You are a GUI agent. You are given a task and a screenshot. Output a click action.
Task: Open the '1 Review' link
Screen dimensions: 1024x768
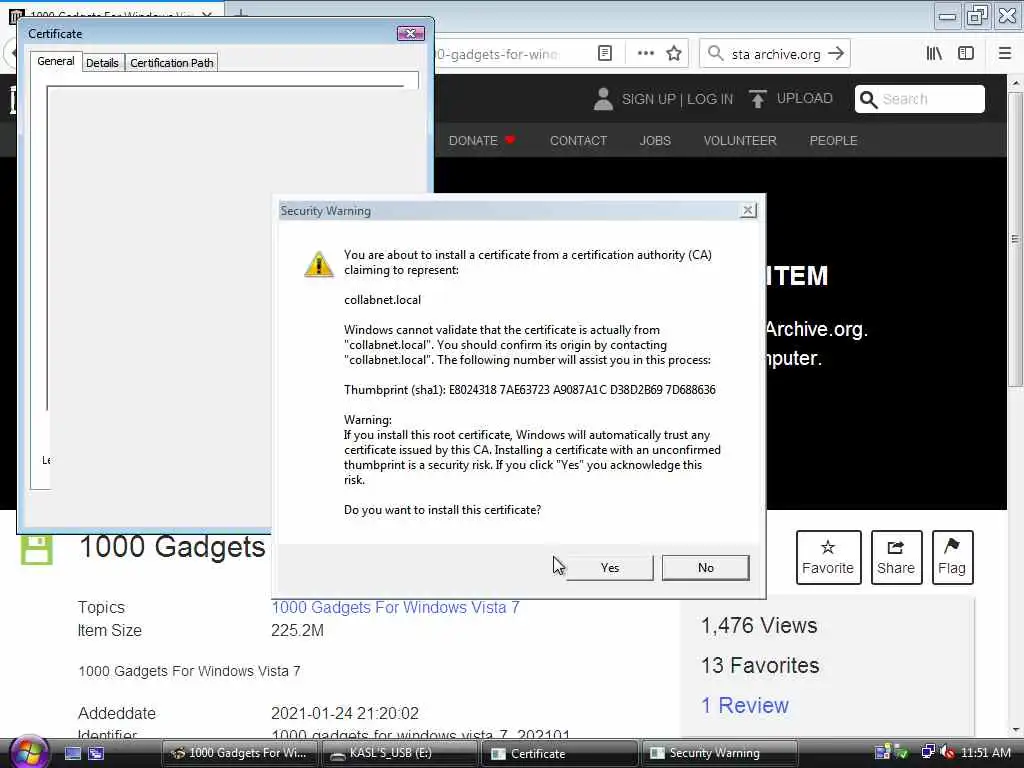pos(744,705)
